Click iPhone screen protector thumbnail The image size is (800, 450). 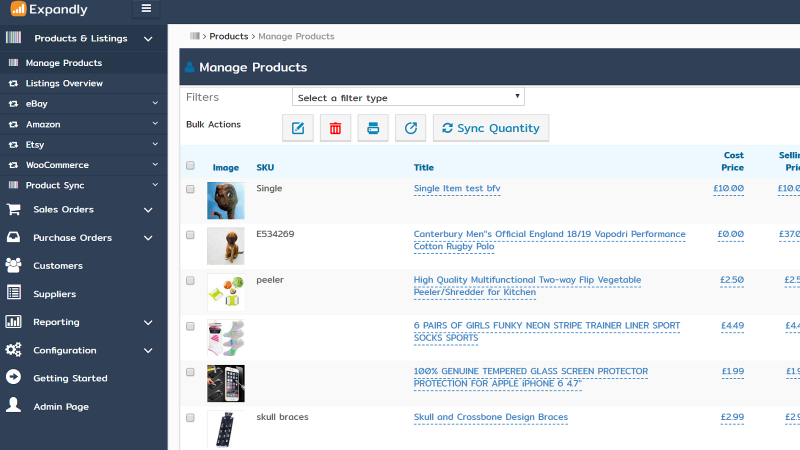coord(226,383)
